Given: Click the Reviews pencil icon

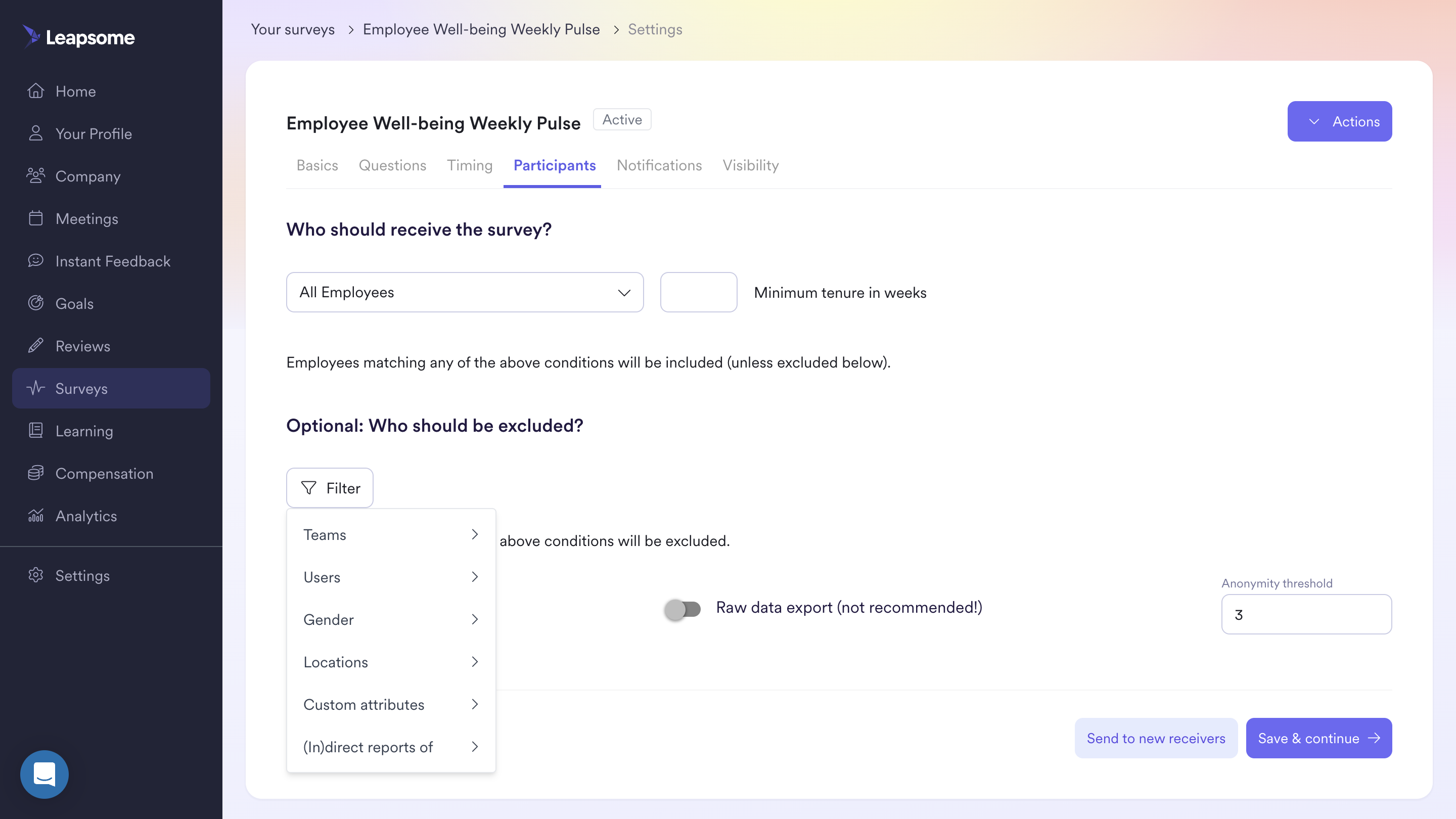Looking at the screenshot, I should 35,345.
